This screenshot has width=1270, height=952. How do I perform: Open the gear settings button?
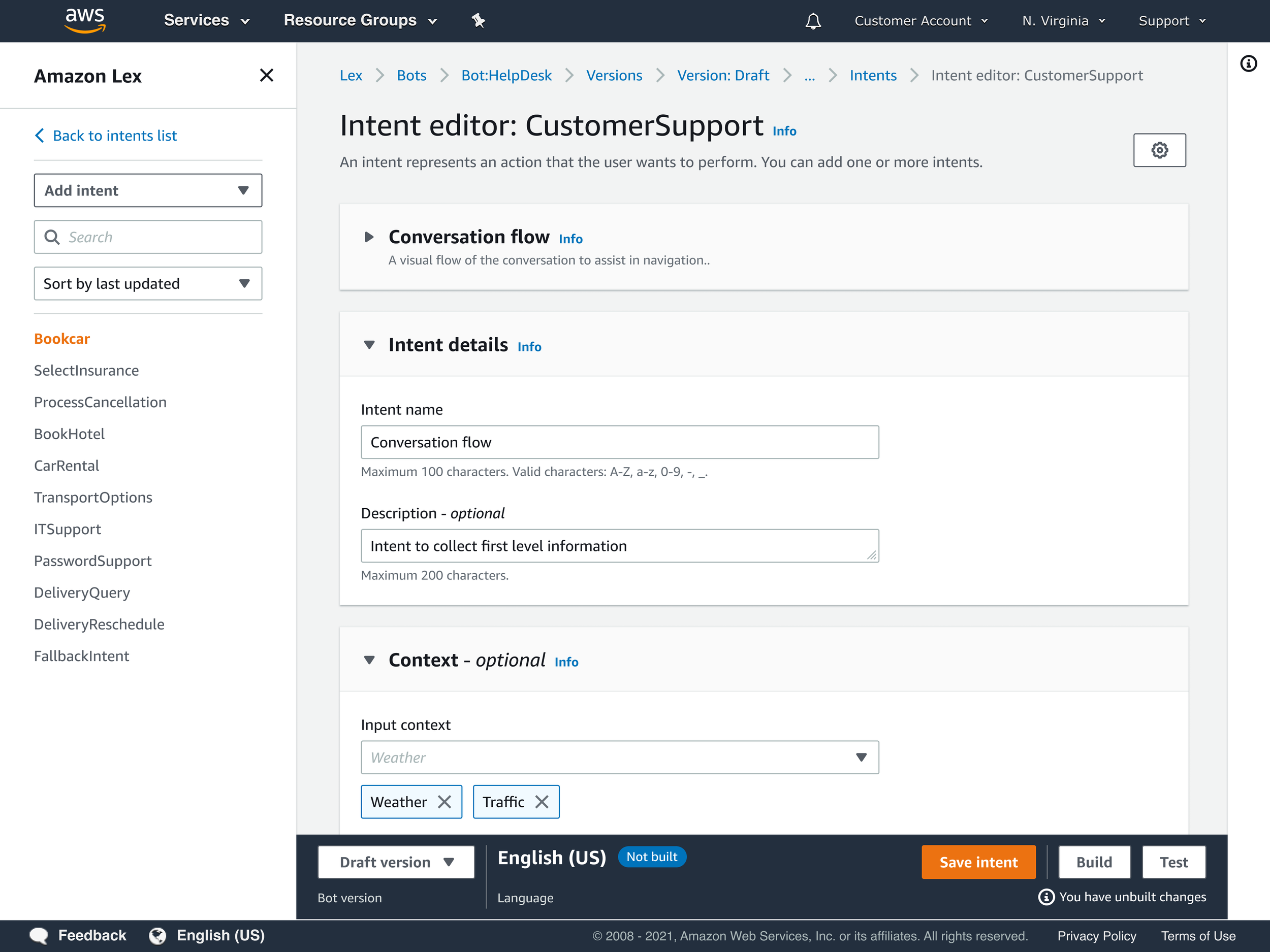tap(1159, 150)
